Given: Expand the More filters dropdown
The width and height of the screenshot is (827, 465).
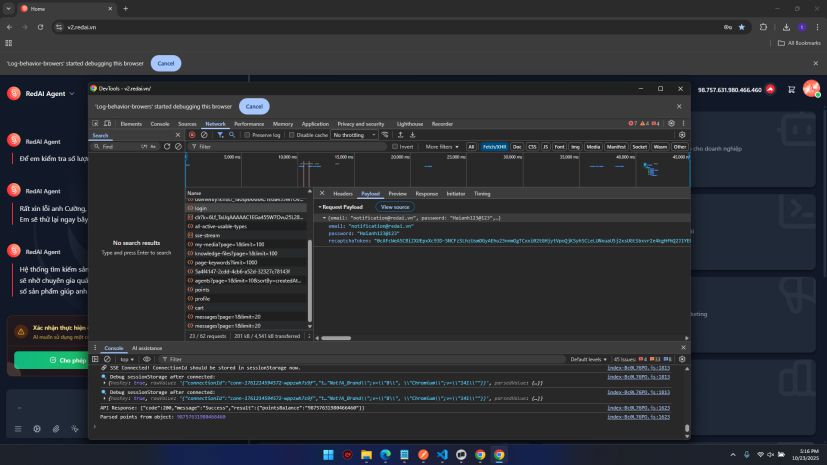Looking at the screenshot, I should (441, 146).
